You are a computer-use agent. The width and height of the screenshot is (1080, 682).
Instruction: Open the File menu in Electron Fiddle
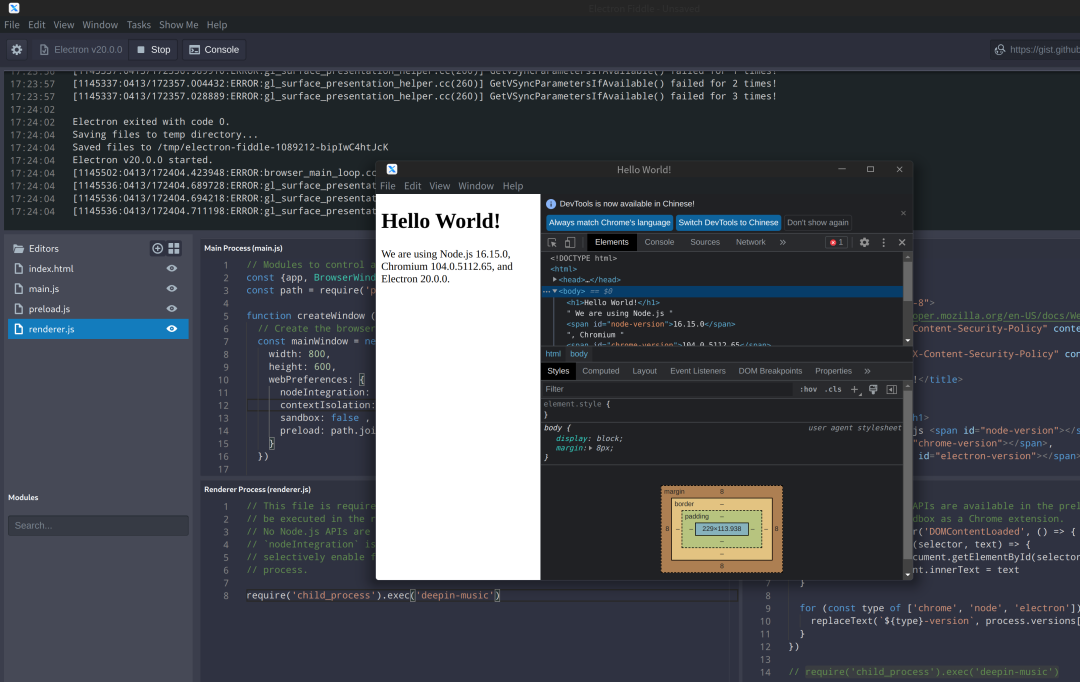[x=12, y=25]
